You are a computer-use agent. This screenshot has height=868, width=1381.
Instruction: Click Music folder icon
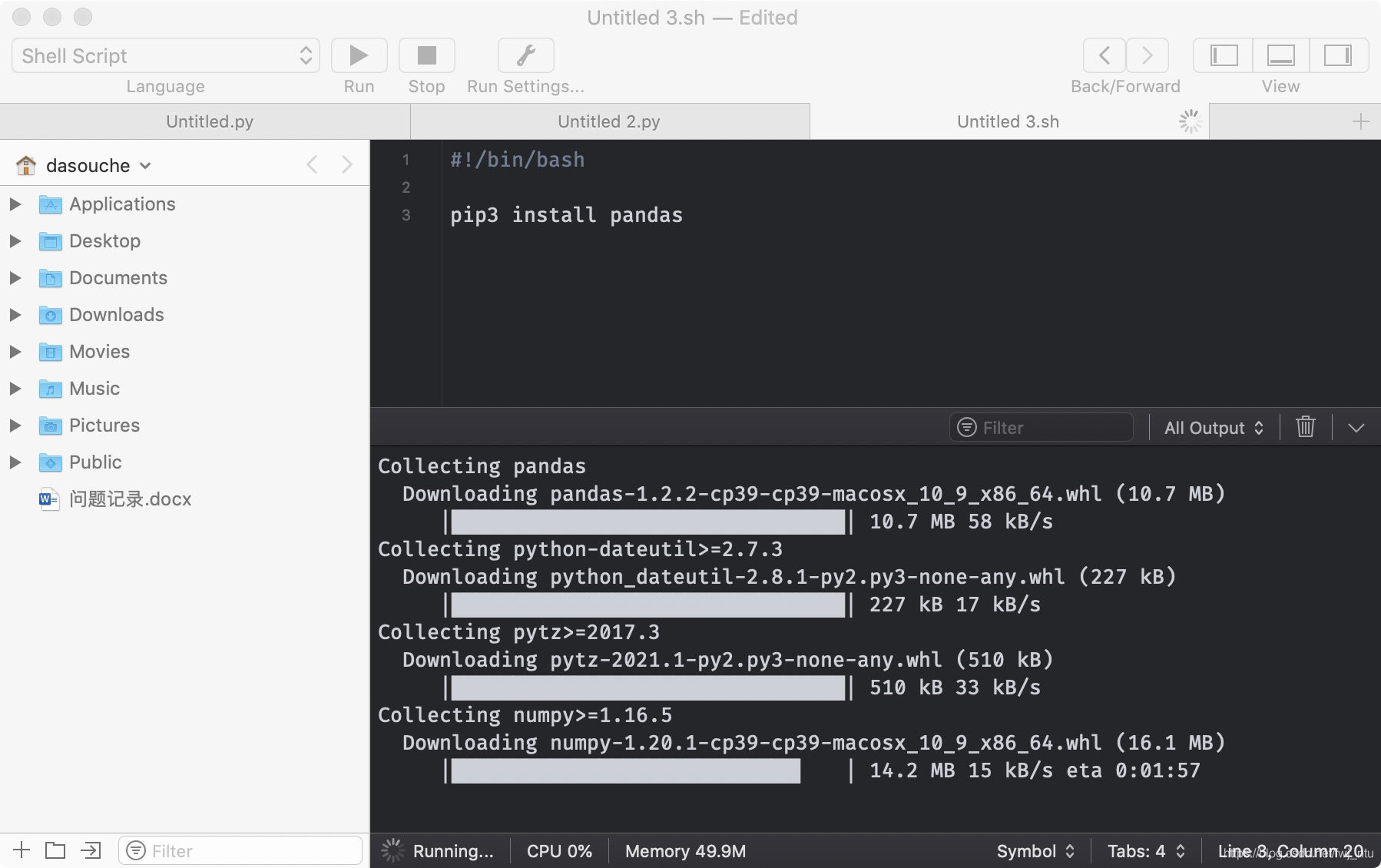(x=50, y=389)
